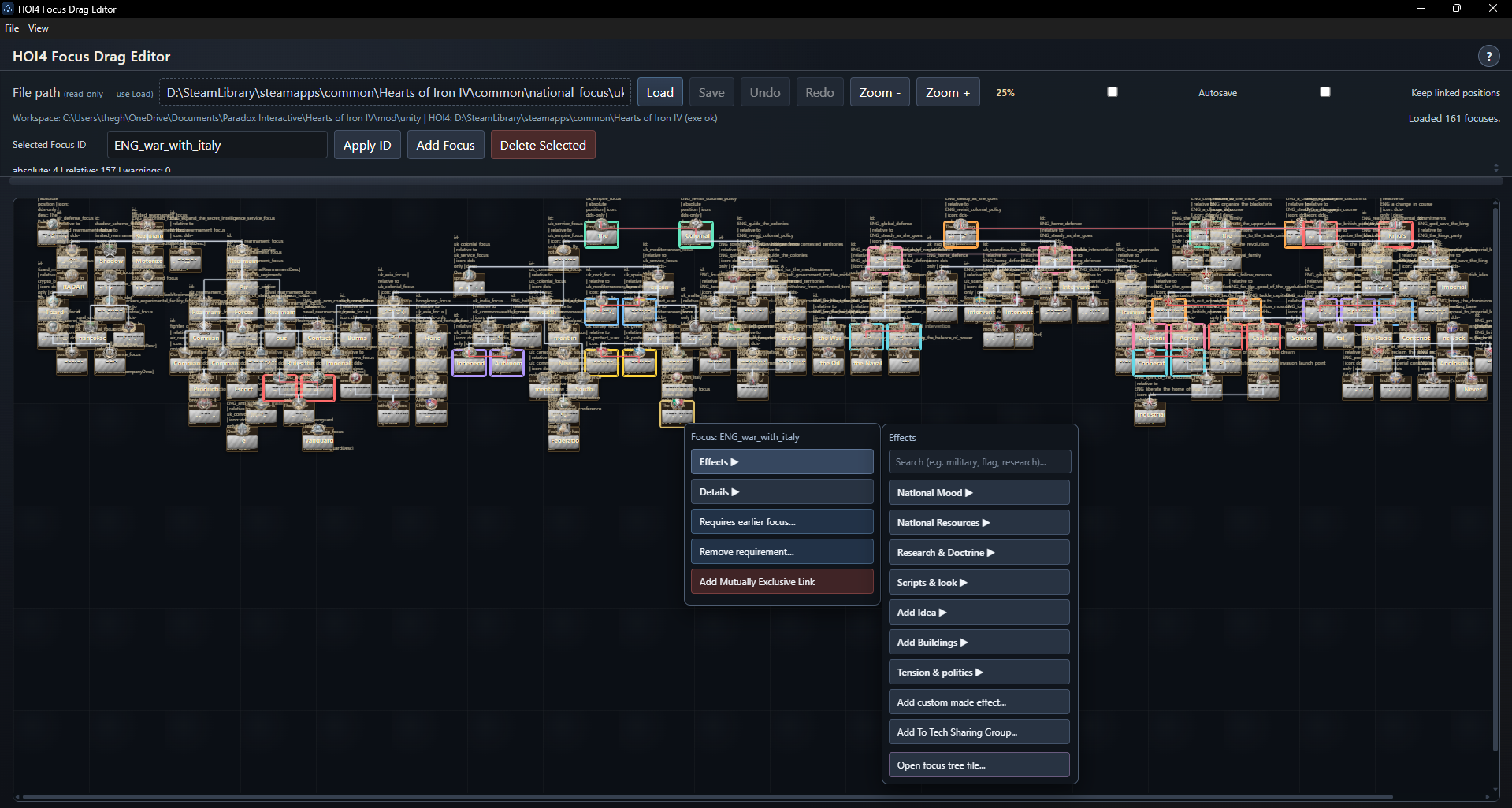Select the King's focus node
The width and height of the screenshot is (1512, 808).
pyautogui.click(x=1396, y=234)
